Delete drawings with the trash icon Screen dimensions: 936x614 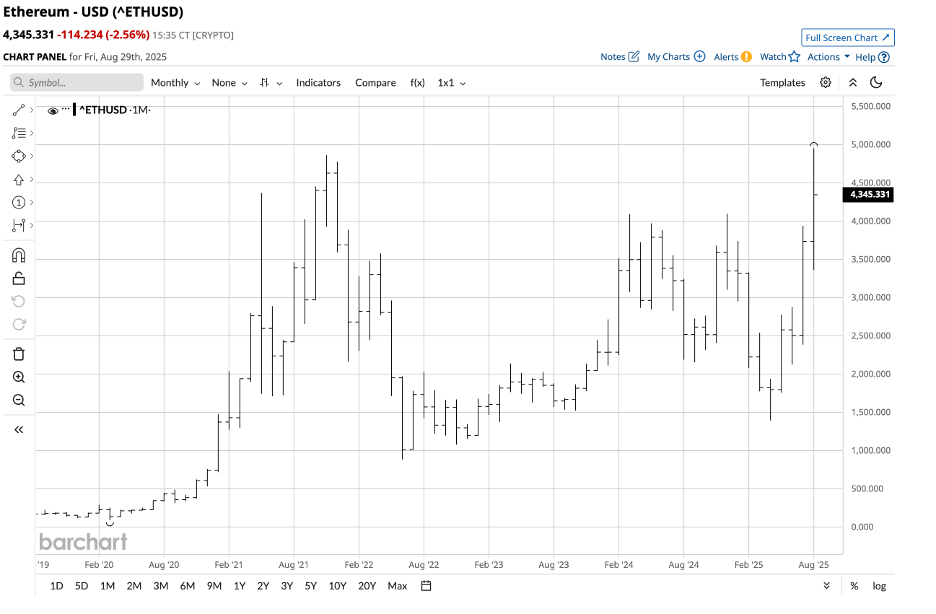(x=19, y=354)
